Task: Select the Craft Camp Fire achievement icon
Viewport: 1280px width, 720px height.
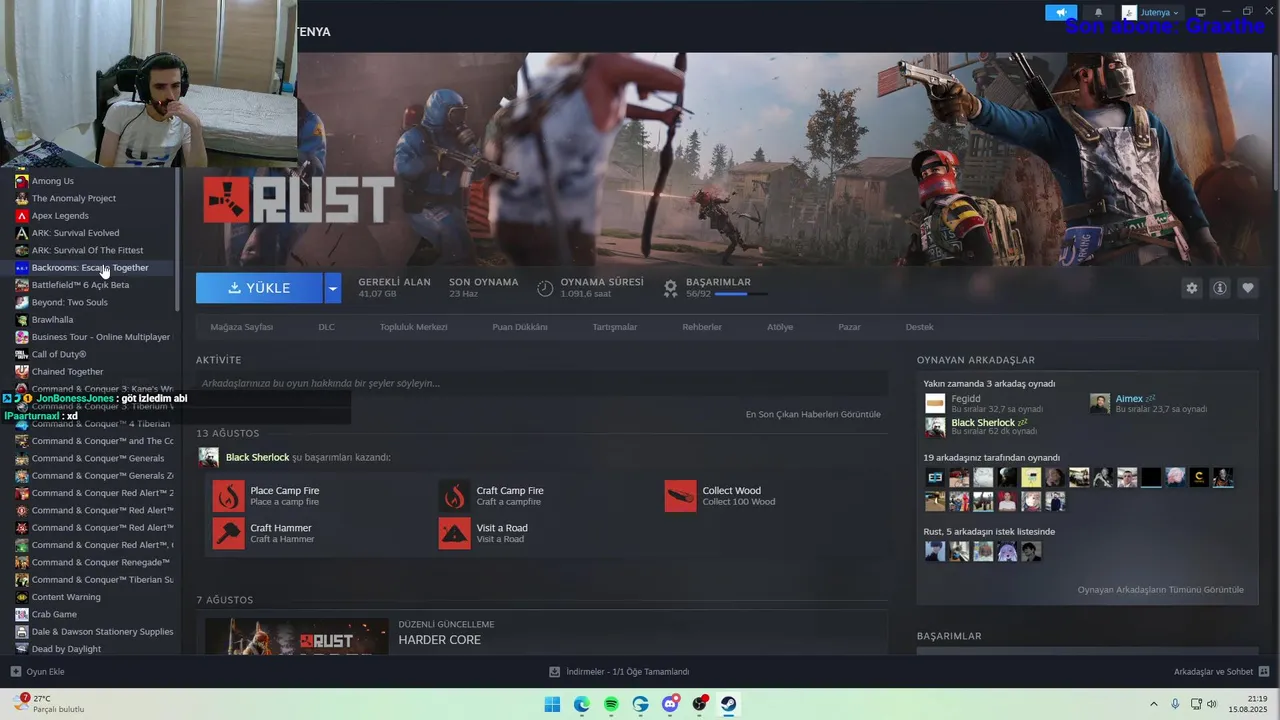Action: 454,496
